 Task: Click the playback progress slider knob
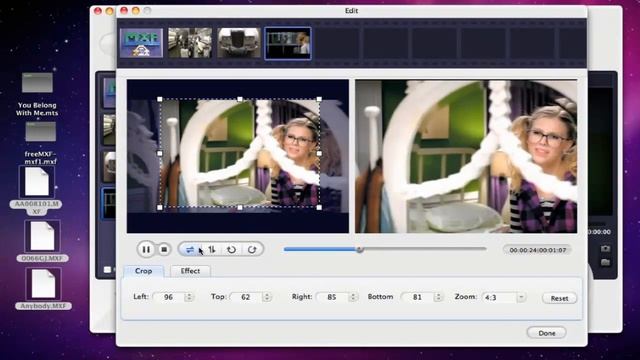360,249
